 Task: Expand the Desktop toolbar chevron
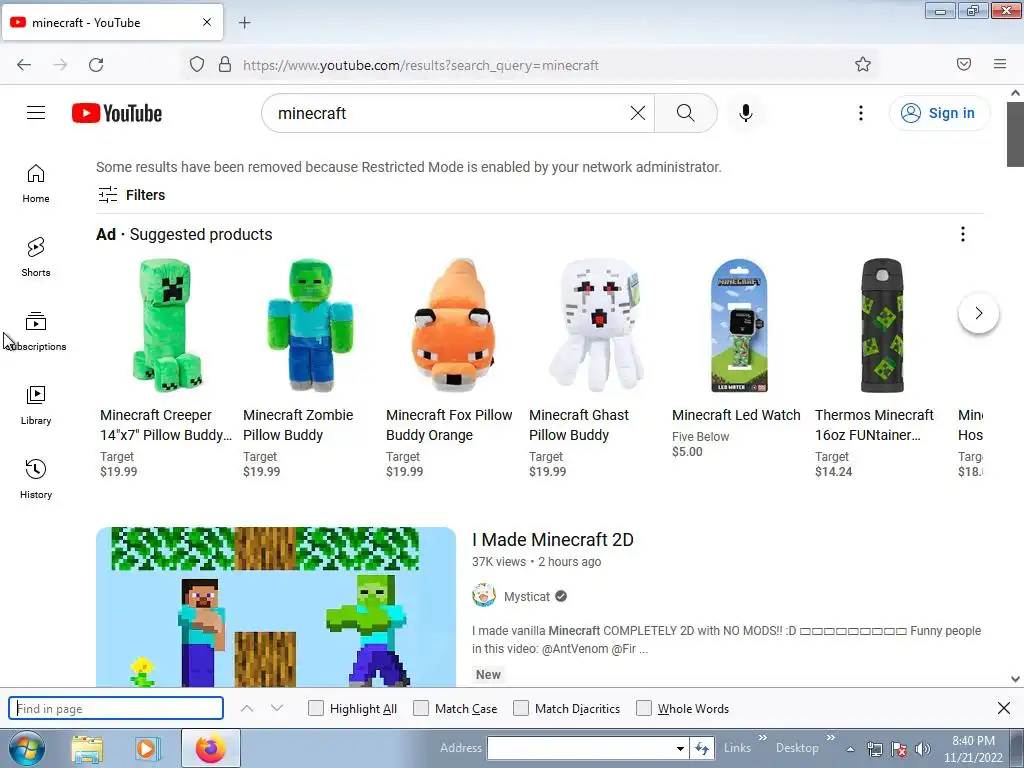(x=830, y=737)
